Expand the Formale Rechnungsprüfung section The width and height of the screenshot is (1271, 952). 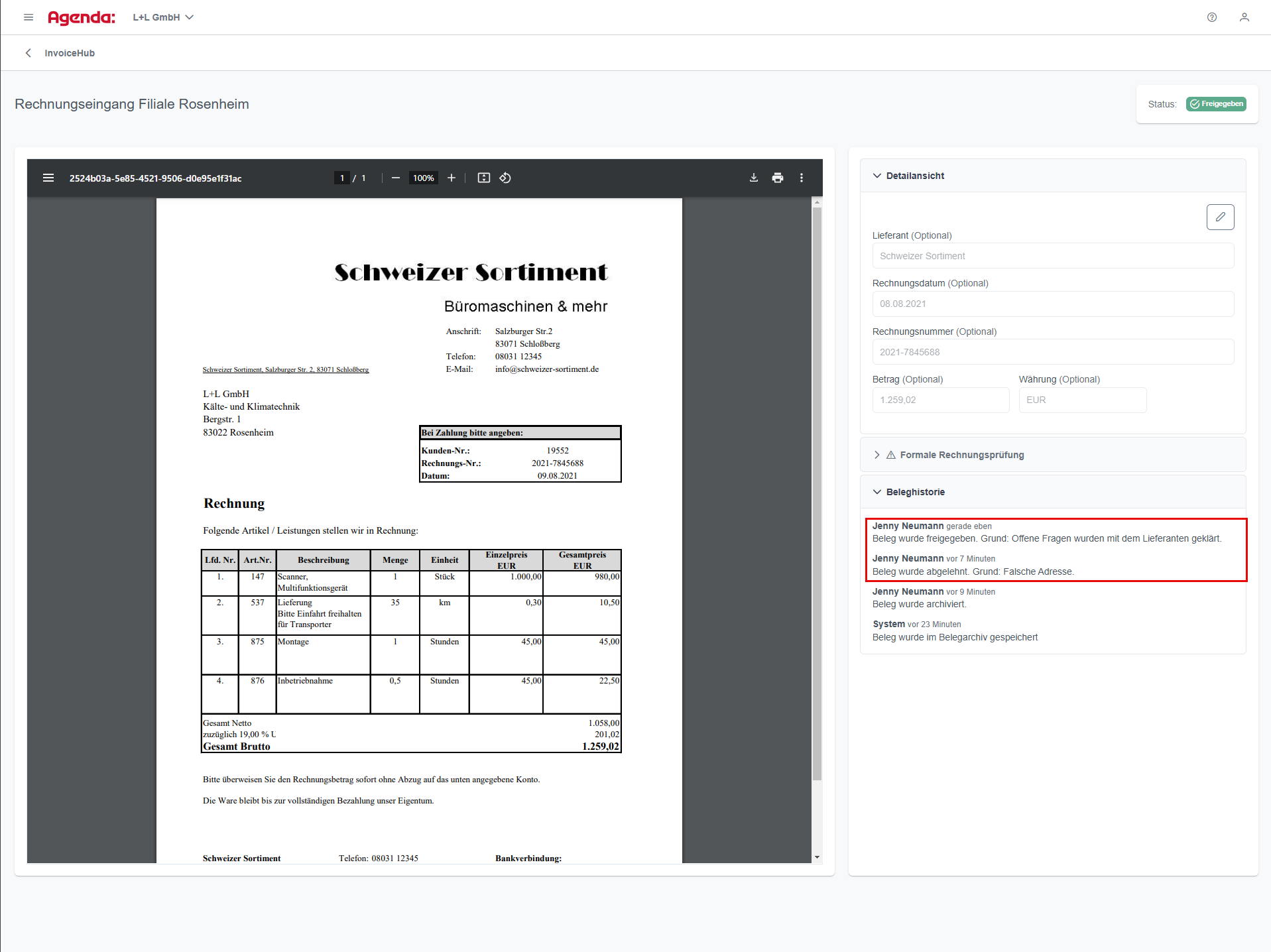point(1053,455)
